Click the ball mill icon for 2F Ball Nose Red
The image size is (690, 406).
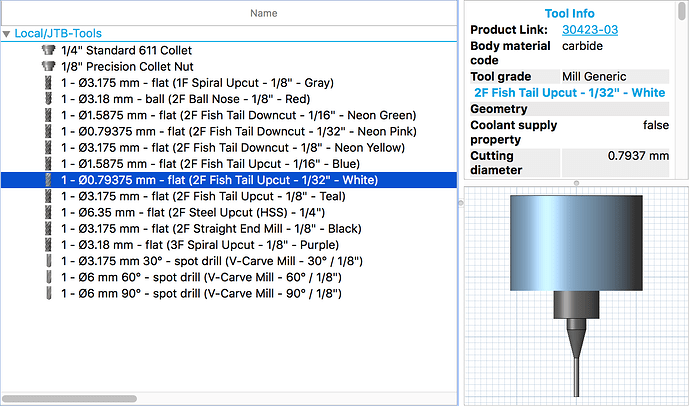point(48,99)
